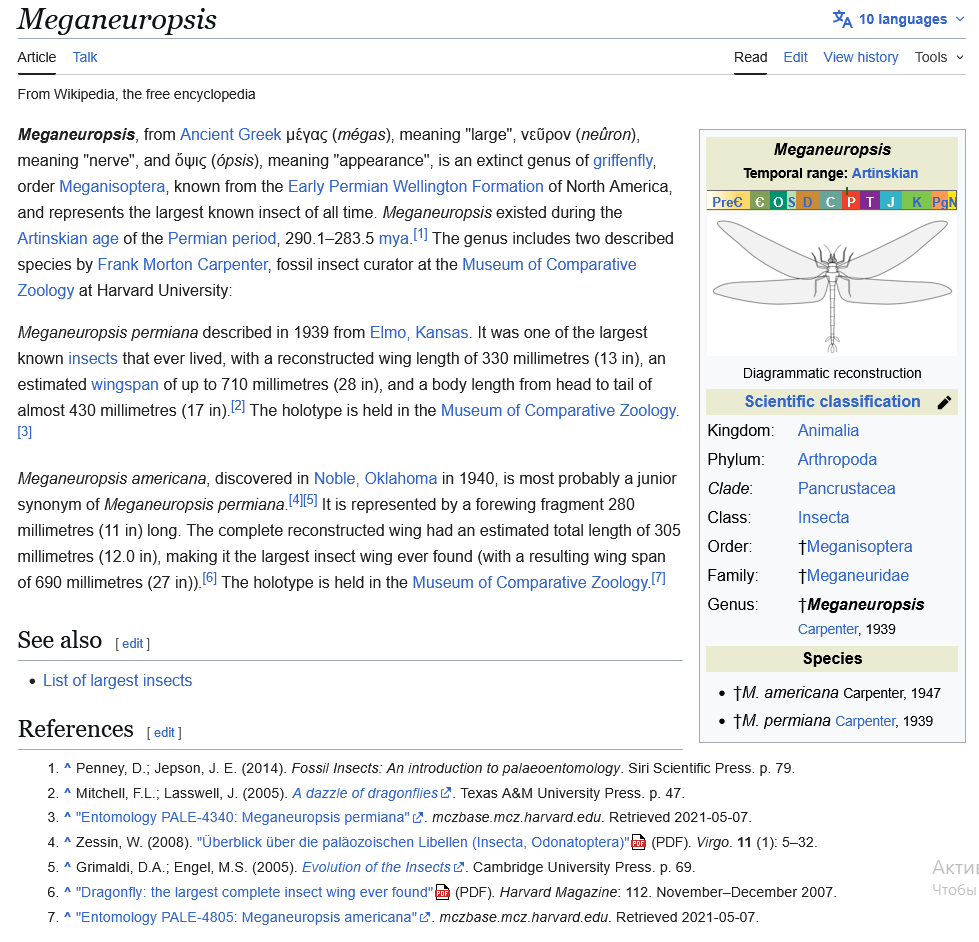This screenshot has width=979, height=942.
Task: Click citation [2] after 17 in
Action: pos(238,406)
